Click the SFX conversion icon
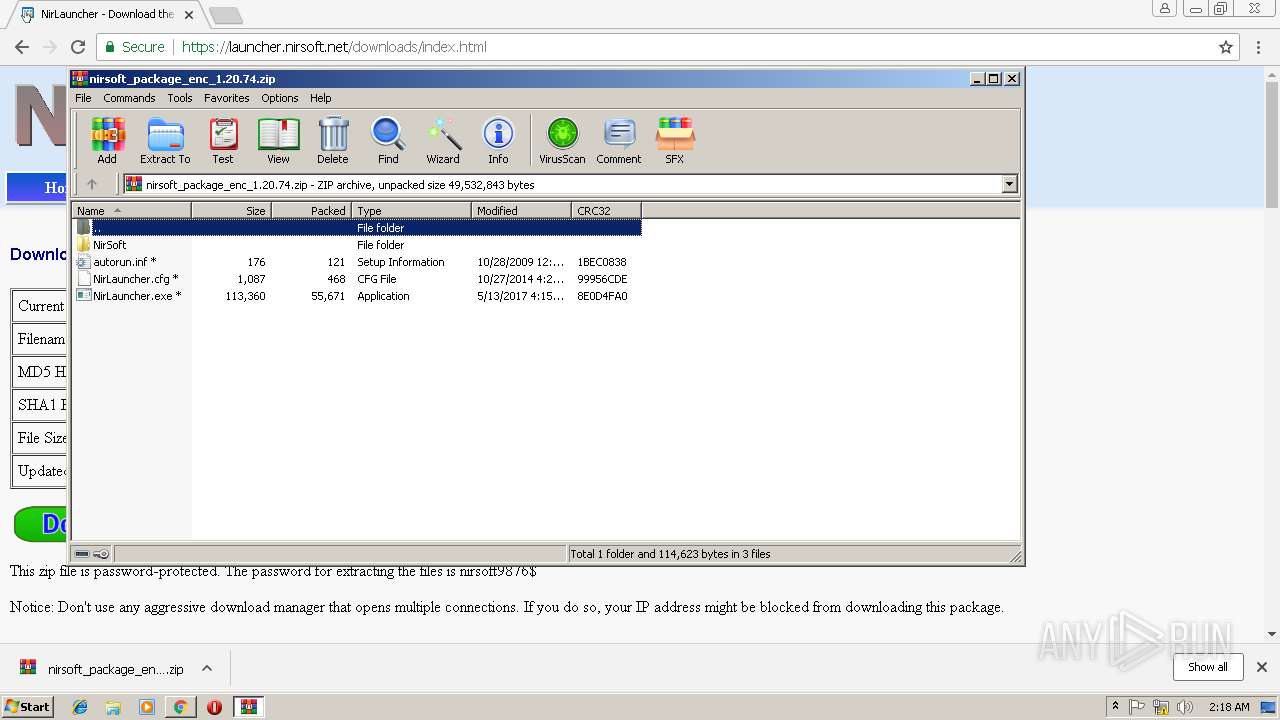This screenshot has width=1280, height=720. (x=675, y=140)
